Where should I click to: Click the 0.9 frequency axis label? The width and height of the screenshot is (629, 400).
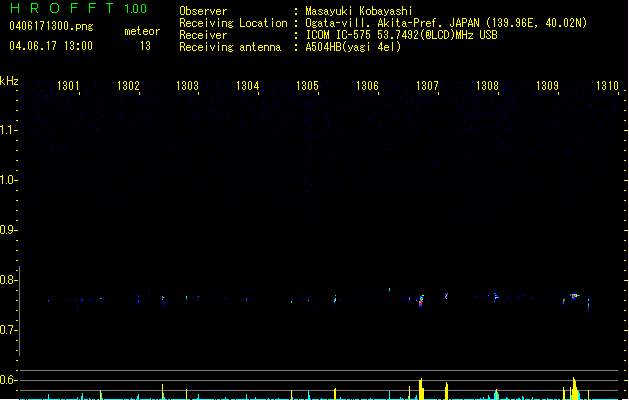(x=7, y=230)
